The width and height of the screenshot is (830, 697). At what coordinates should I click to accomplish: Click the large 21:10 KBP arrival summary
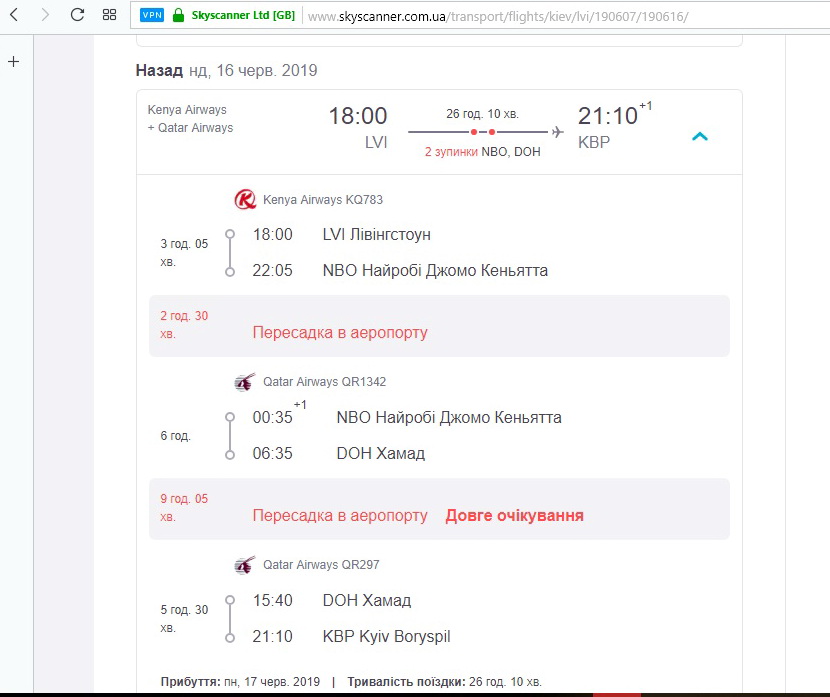614,126
